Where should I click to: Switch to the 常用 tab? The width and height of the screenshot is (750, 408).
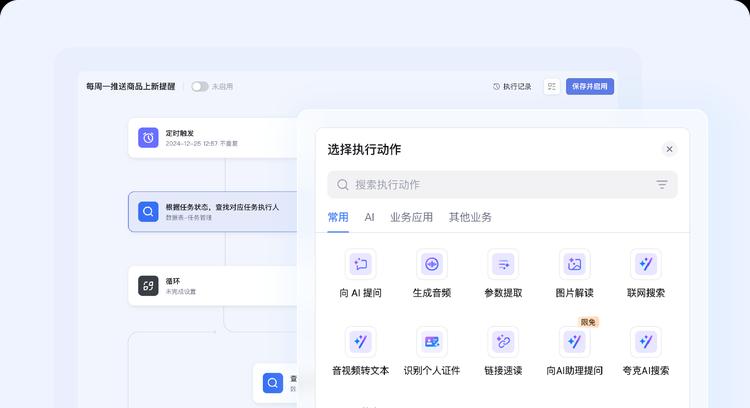[x=338, y=217]
